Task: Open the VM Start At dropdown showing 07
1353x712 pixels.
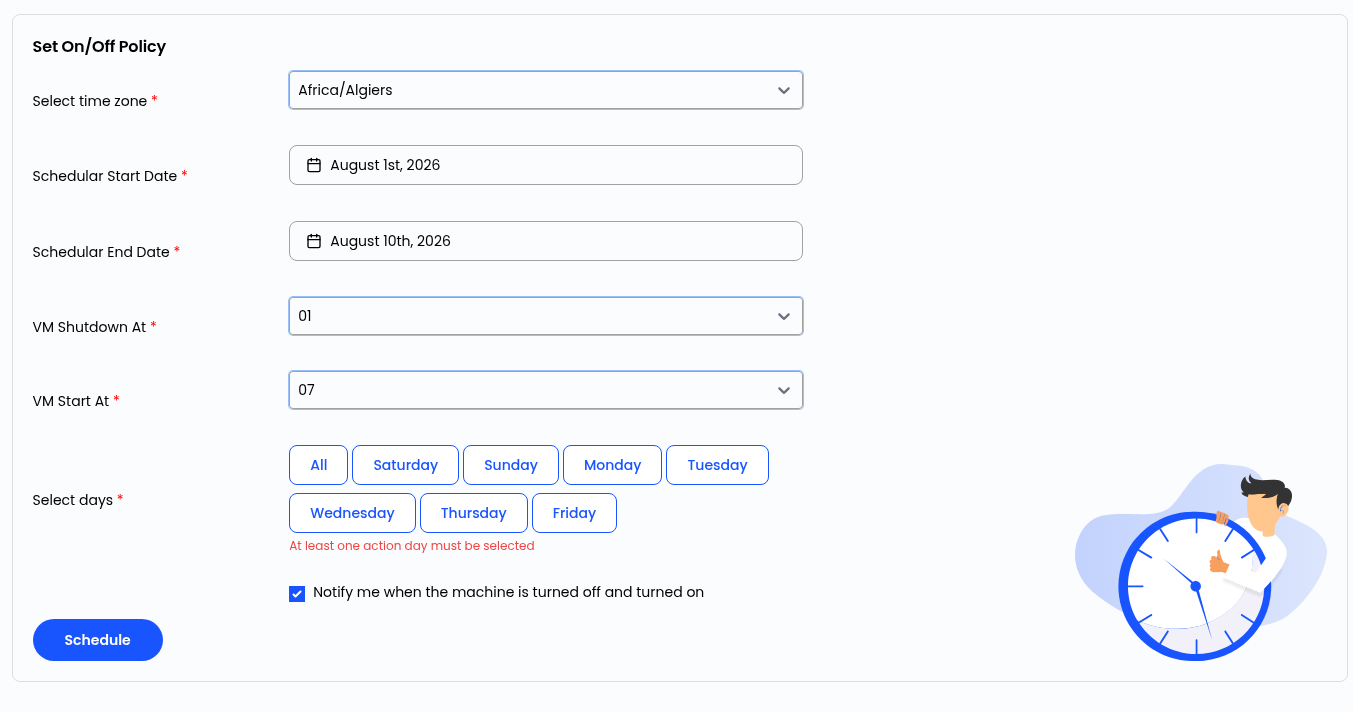Action: point(546,390)
